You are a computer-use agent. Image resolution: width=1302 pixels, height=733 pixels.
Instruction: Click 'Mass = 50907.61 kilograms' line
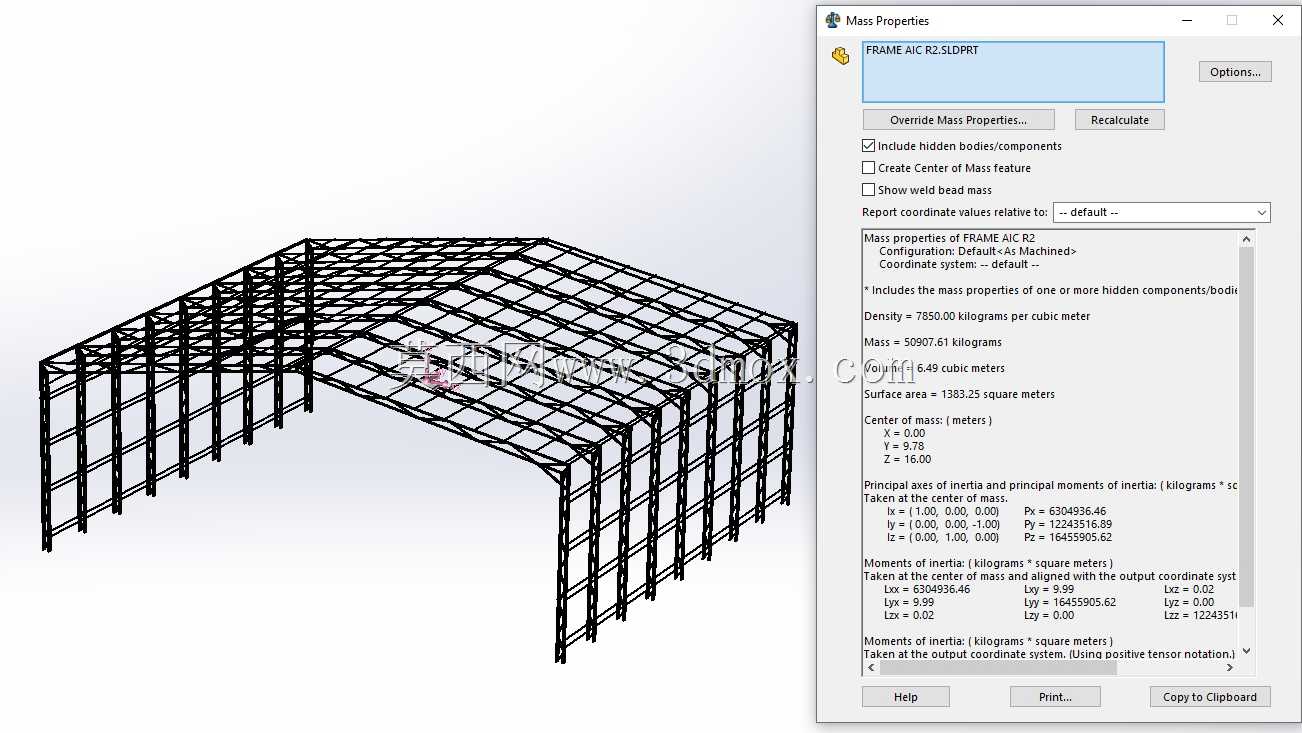tap(932, 342)
